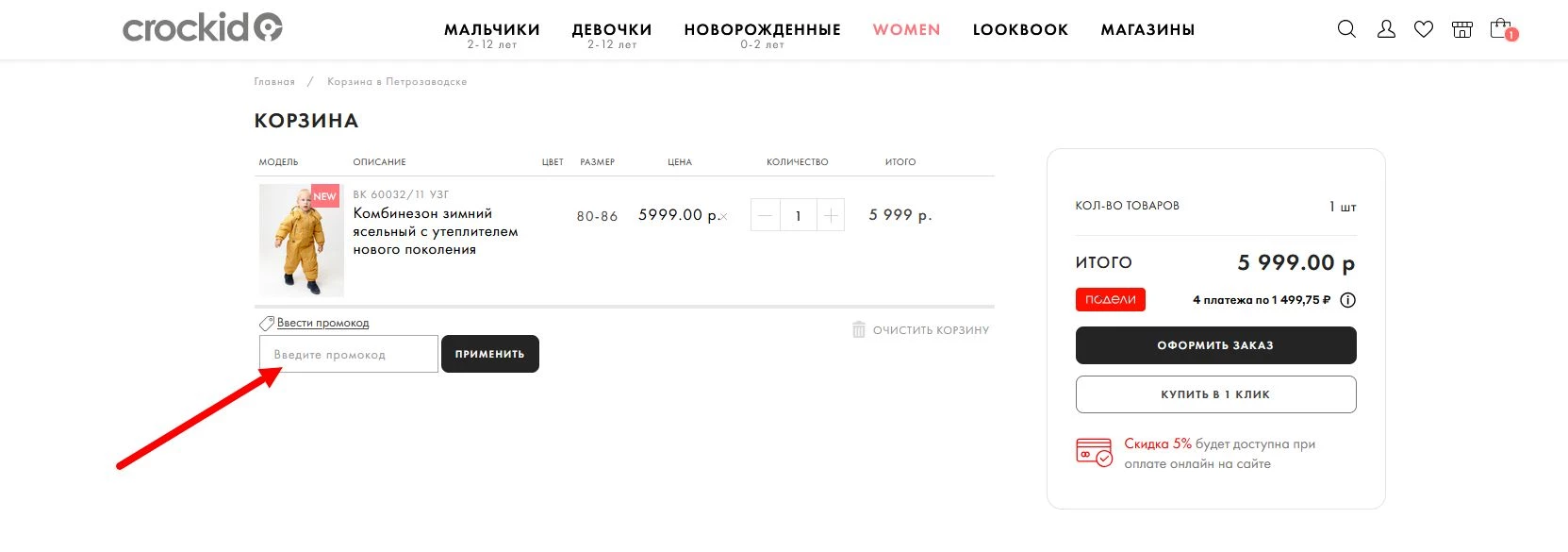Focus the promo code input field
Viewport: 1568px width, 552px height.
[349, 355]
